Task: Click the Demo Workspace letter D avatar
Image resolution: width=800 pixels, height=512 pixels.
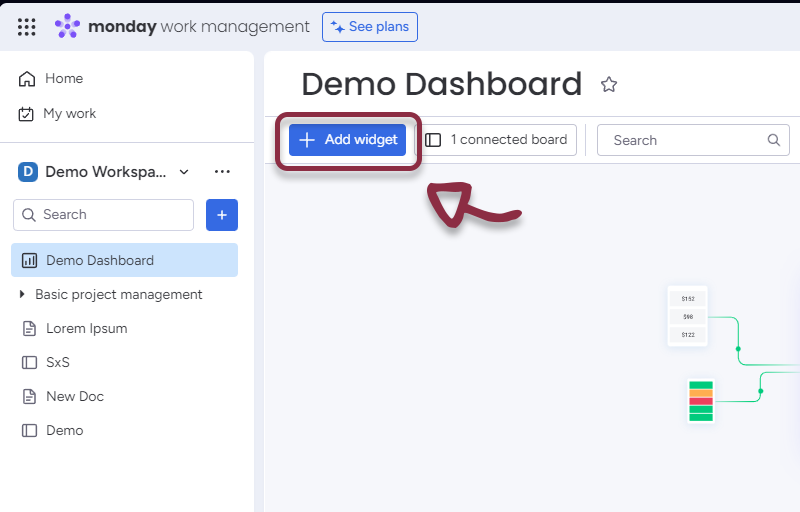Action: [x=28, y=172]
